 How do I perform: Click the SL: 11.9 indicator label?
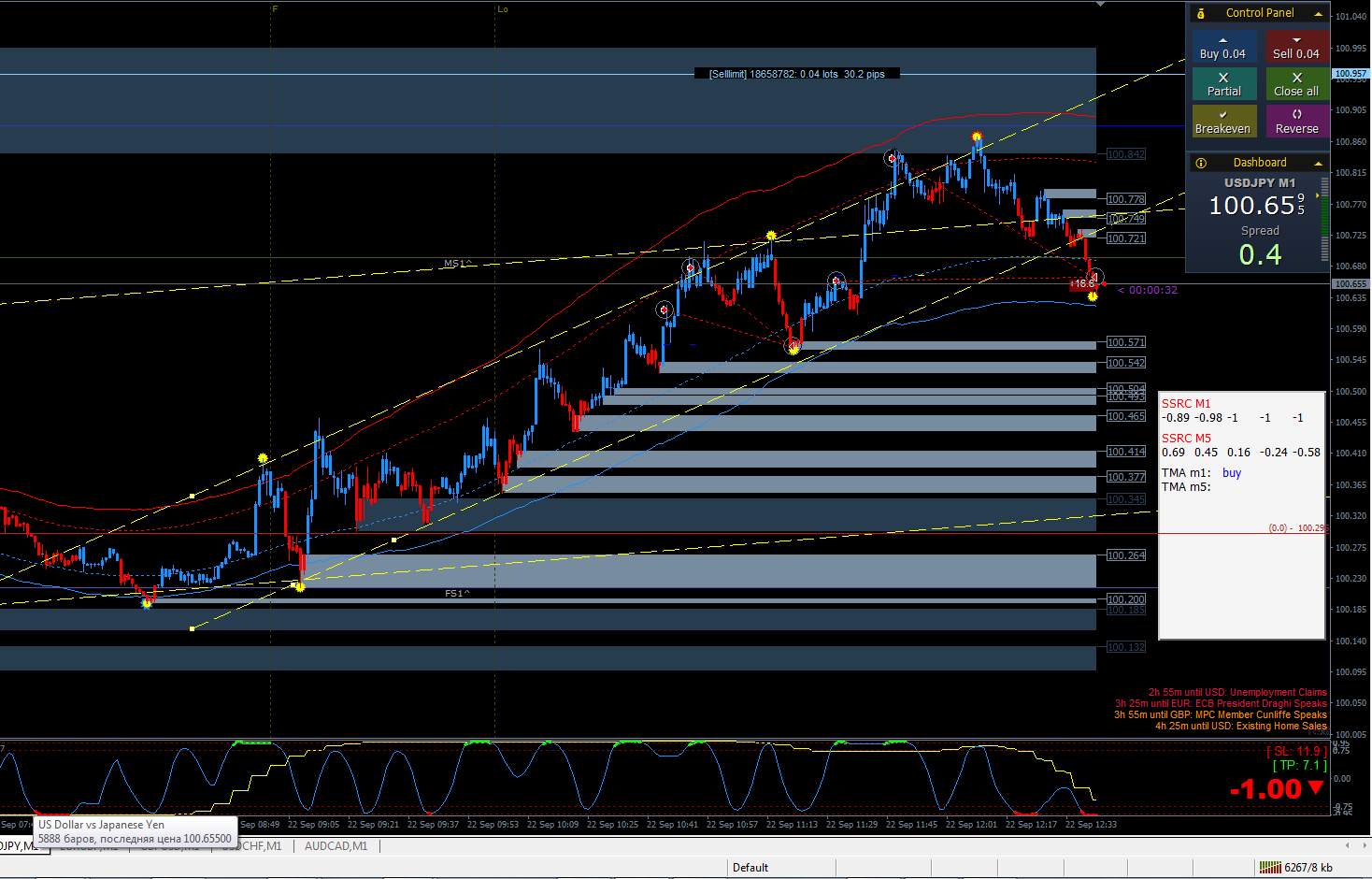[1295, 751]
